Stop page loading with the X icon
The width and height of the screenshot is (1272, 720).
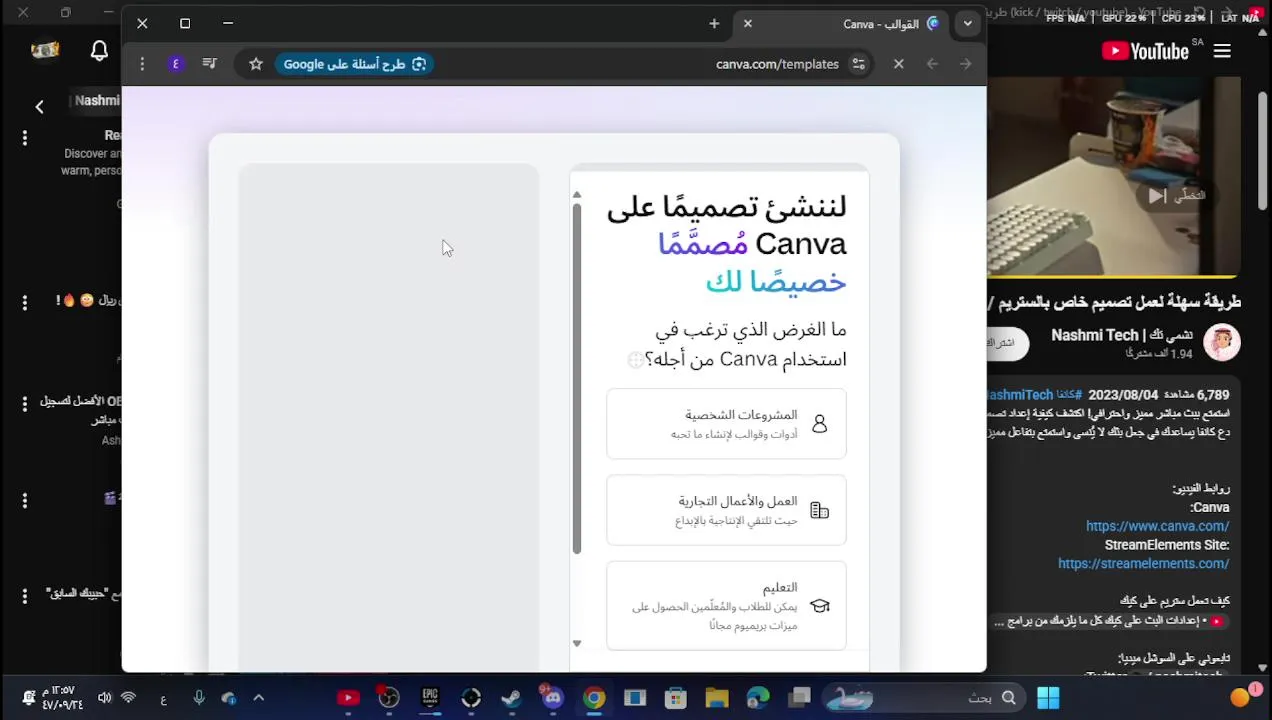(898, 64)
